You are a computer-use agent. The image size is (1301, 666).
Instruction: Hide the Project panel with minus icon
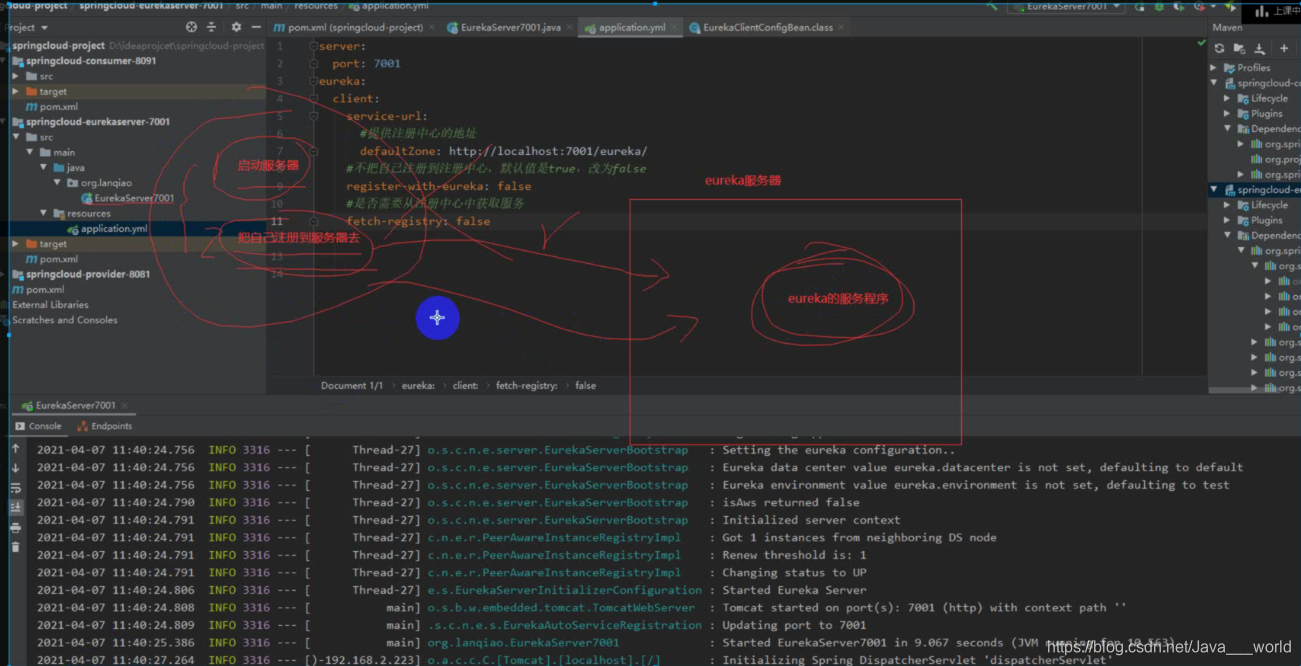click(x=256, y=28)
